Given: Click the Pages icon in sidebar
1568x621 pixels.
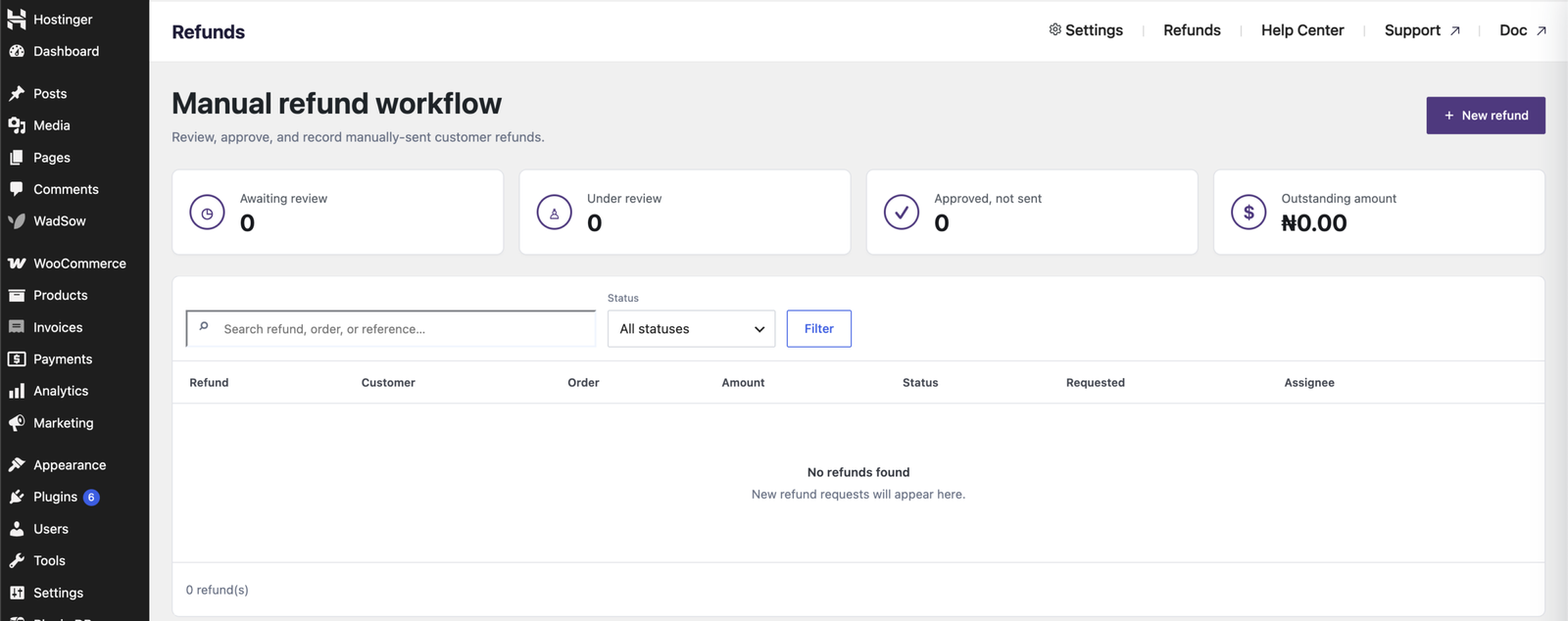Looking at the screenshot, I should tap(17, 157).
